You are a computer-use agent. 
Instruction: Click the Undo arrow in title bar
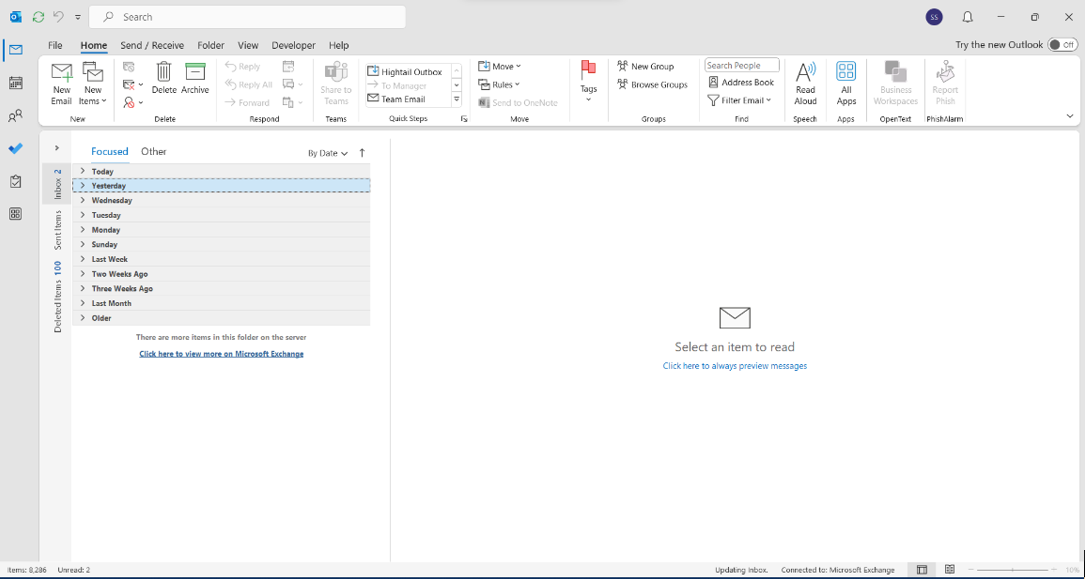59,17
